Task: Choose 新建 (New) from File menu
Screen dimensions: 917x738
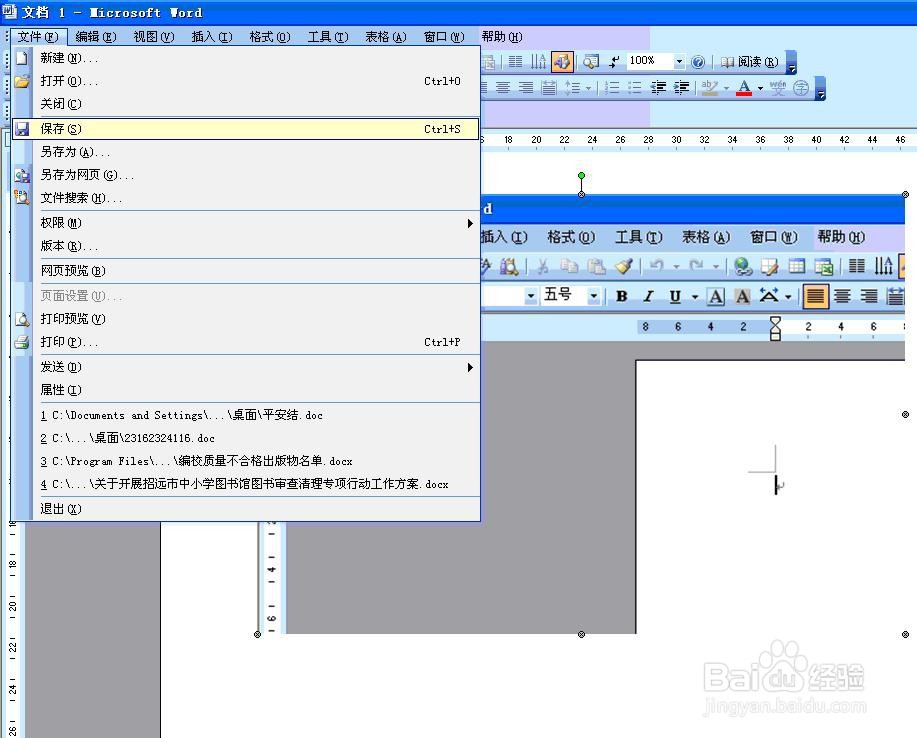Action: coord(246,58)
